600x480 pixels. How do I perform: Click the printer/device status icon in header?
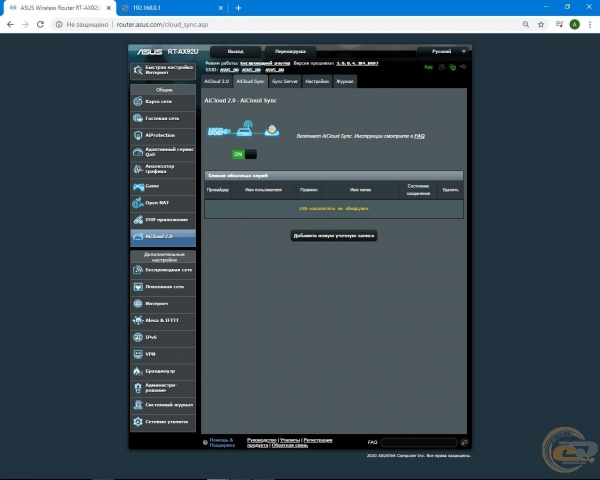tap(442, 67)
